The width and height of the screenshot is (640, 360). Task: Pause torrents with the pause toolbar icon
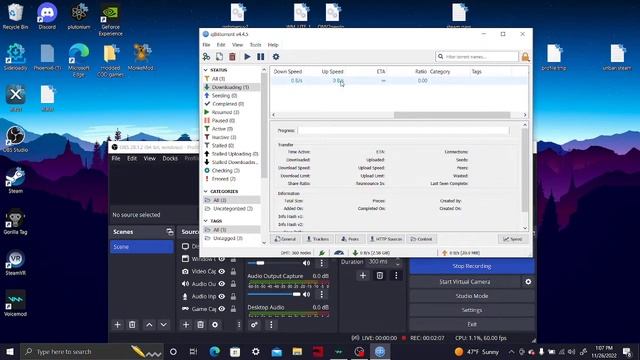260,57
